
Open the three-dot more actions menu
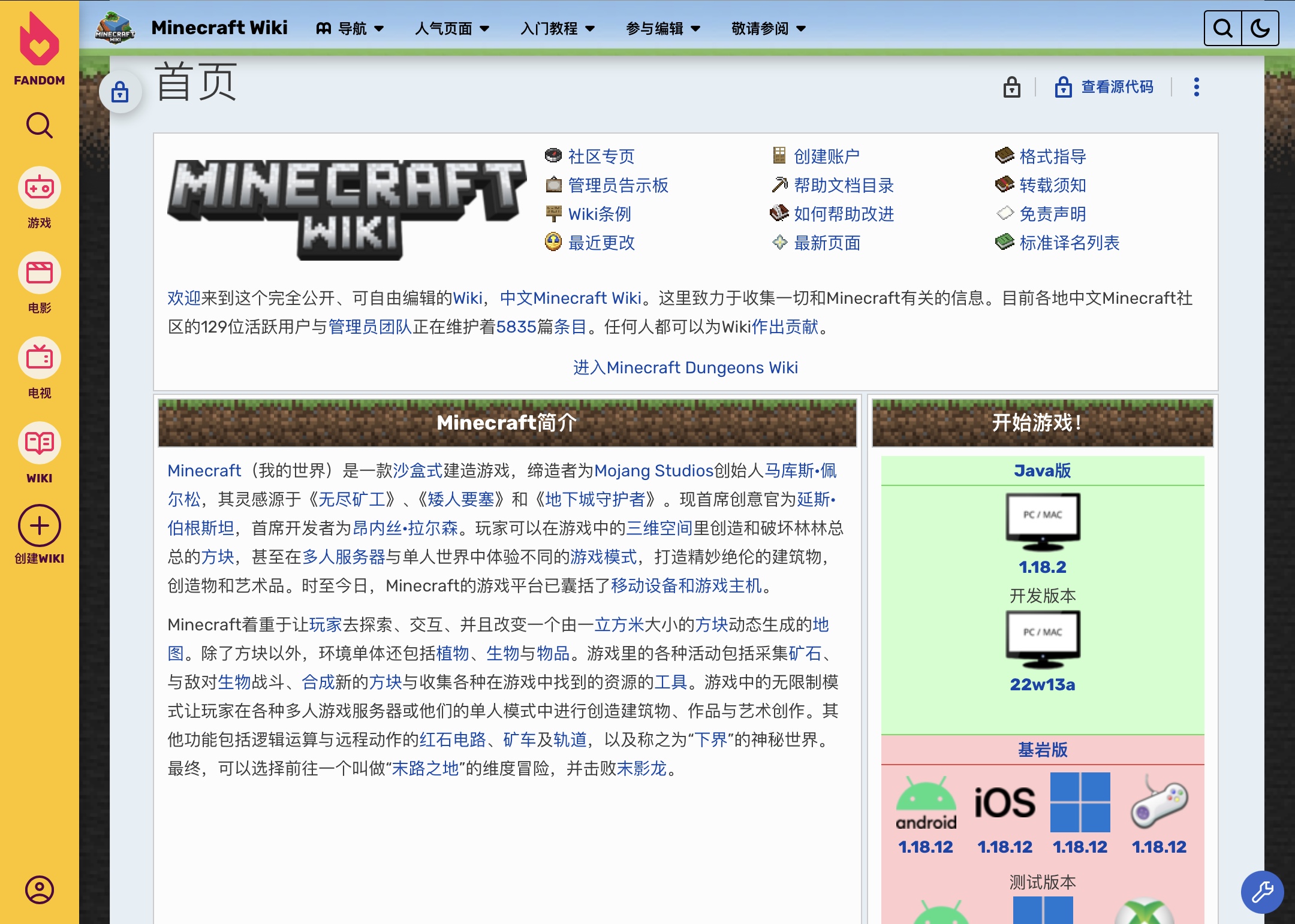click(1197, 87)
